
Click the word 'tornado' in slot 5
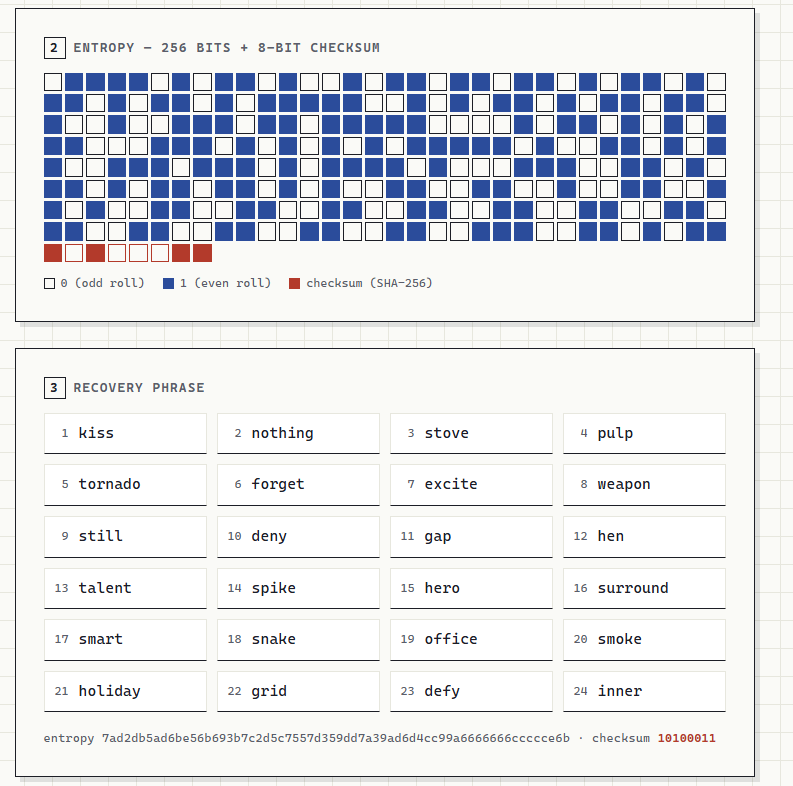[x=109, y=484]
